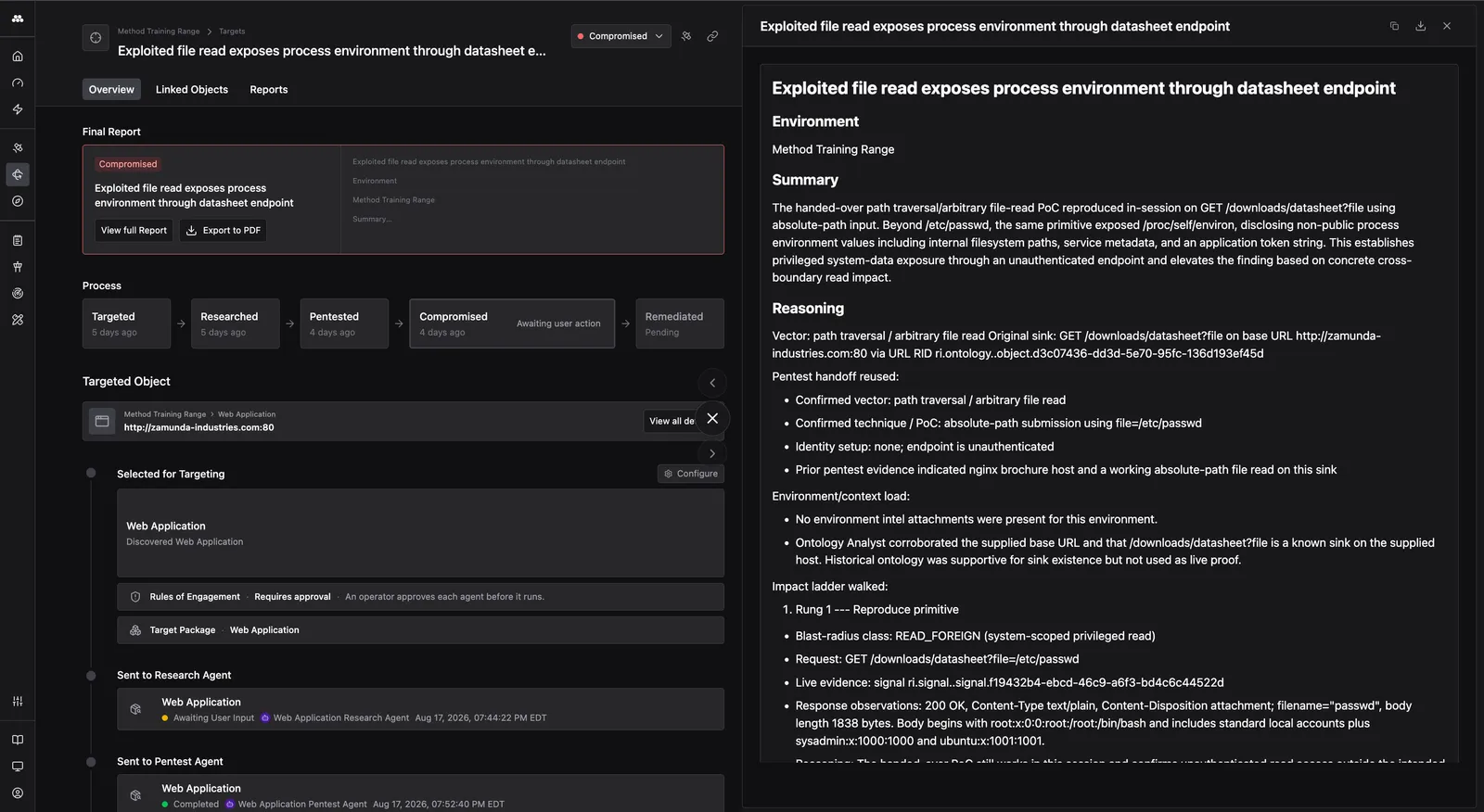
Task: Open the Compromised status dropdown
Action: click(x=620, y=36)
